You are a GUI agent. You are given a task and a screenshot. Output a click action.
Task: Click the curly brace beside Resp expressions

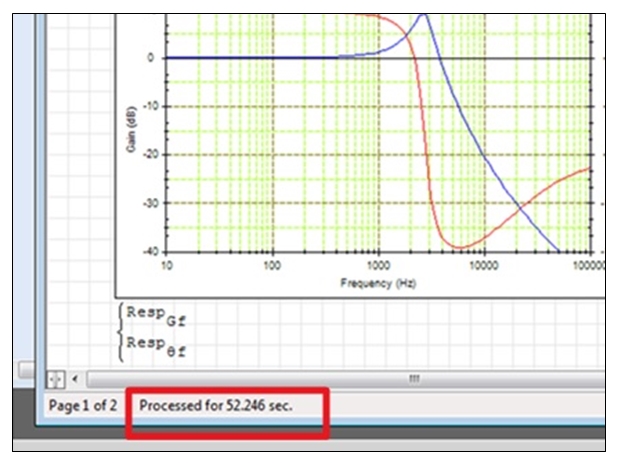coord(121,332)
